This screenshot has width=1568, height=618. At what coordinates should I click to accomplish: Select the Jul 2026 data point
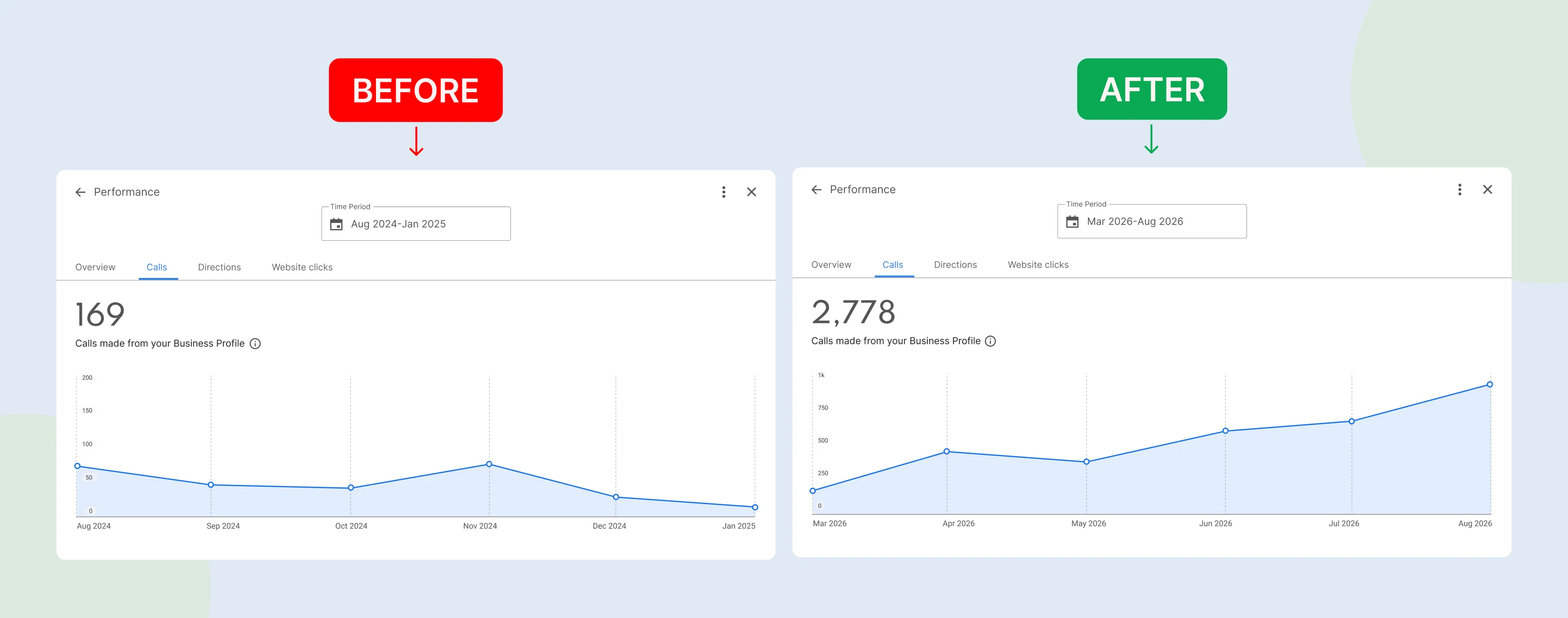pos(1352,421)
